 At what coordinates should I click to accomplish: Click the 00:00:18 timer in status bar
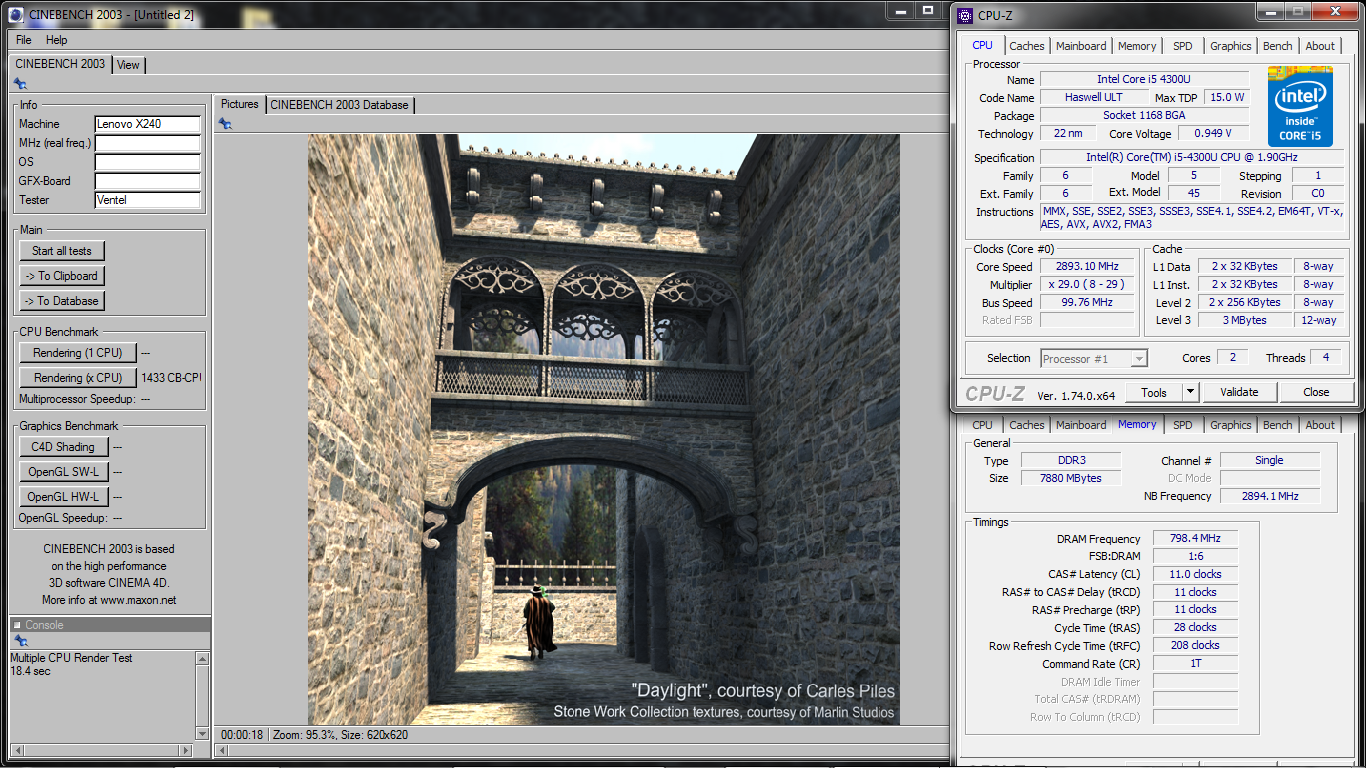click(242, 735)
